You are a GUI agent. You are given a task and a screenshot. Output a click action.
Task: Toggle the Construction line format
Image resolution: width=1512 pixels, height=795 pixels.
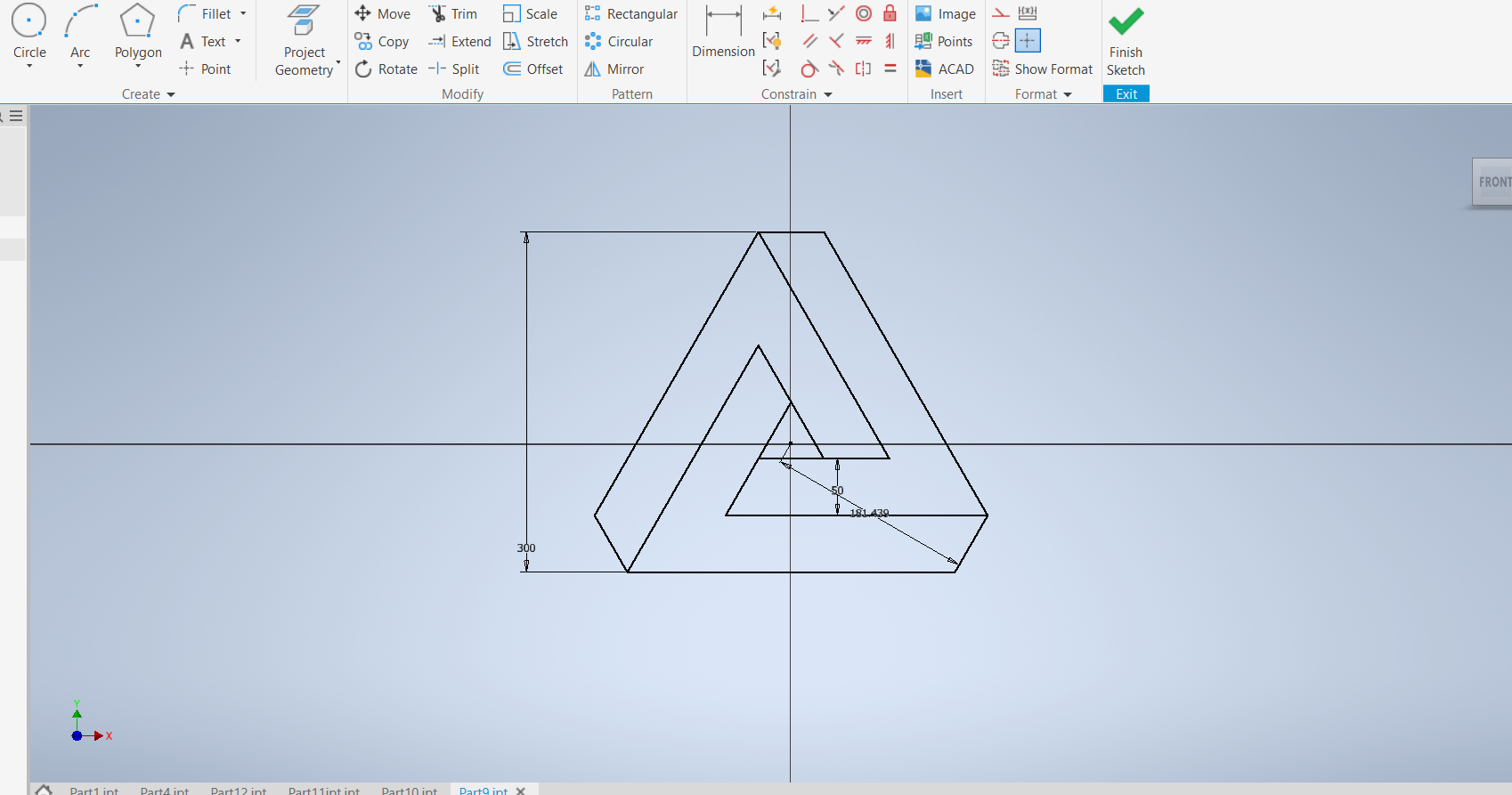(x=1001, y=13)
